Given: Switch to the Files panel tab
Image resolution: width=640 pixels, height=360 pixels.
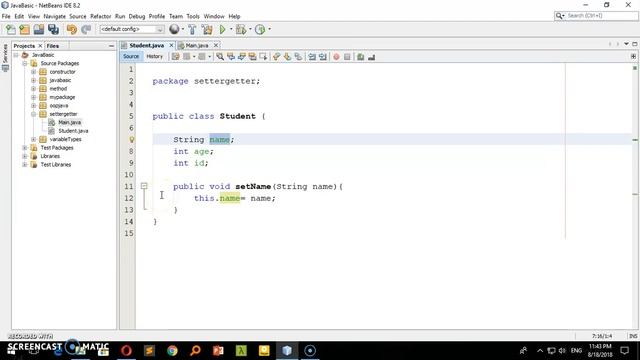Looking at the screenshot, I should [53, 46].
